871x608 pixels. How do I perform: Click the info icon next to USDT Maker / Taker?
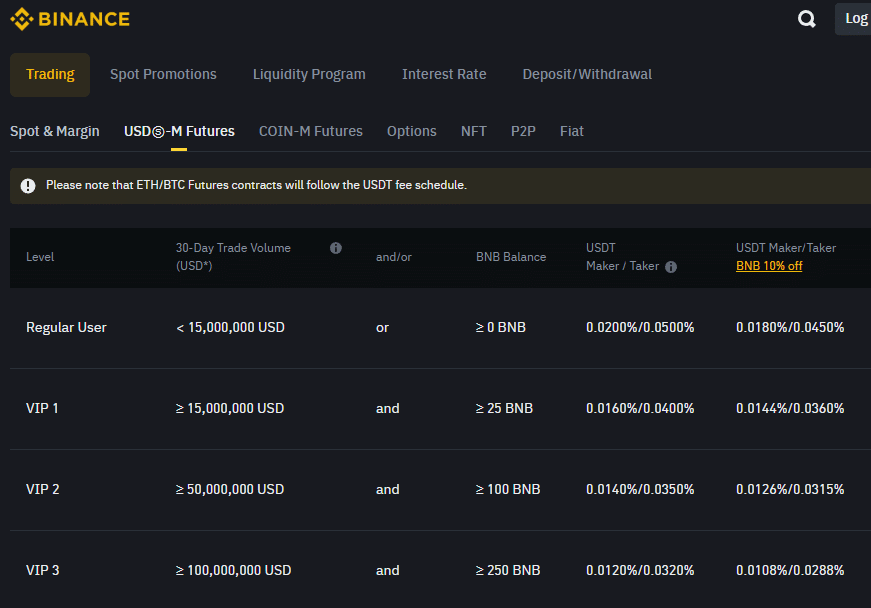tap(671, 267)
